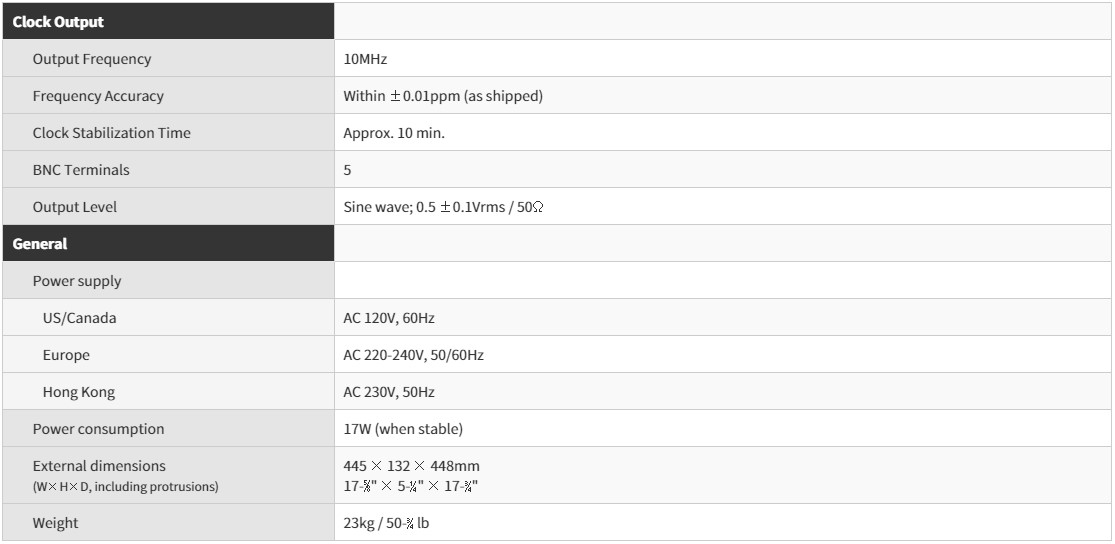The height and width of the screenshot is (544, 1115).
Task: Click the Clock Output section header
Action: [x=58, y=22]
